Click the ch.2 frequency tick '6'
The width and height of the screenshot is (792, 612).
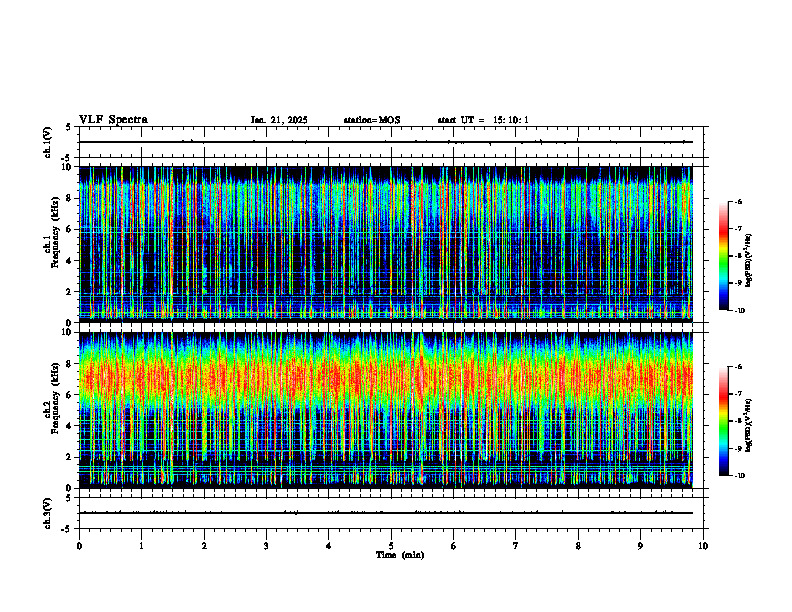pos(71,395)
